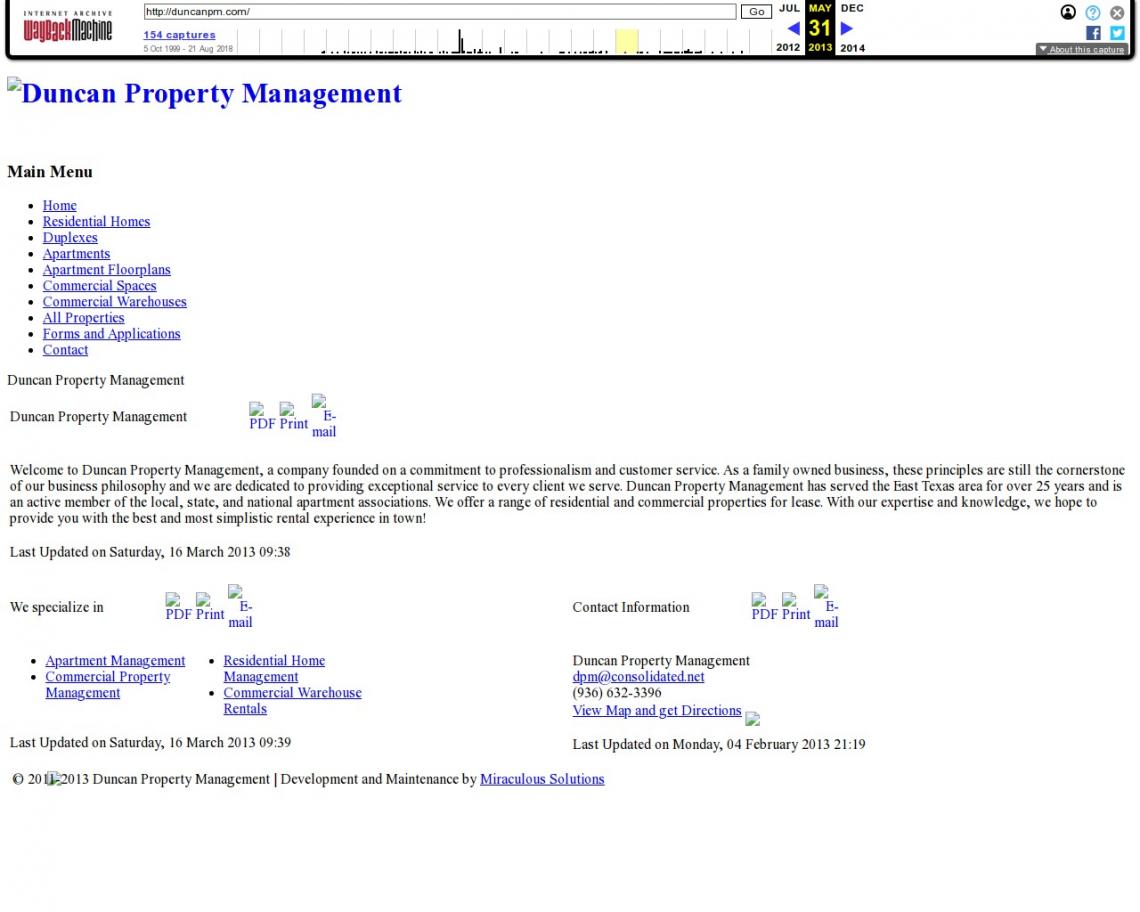Click dpm@consolidated.net email link
1140x912 pixels.
pyautogui.click(x=638, y=677)
